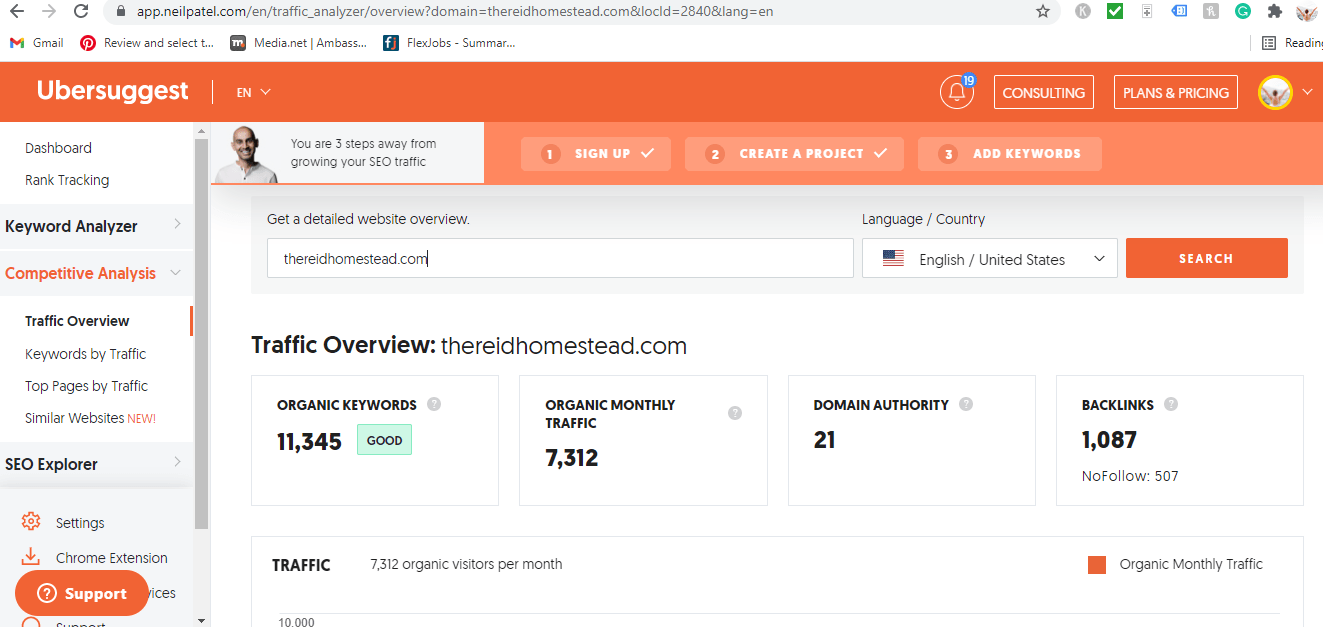Screen dimensions: 1323x627
Task: Click the Settings gear icon in sidebar
Action: [x=31, y=522]
